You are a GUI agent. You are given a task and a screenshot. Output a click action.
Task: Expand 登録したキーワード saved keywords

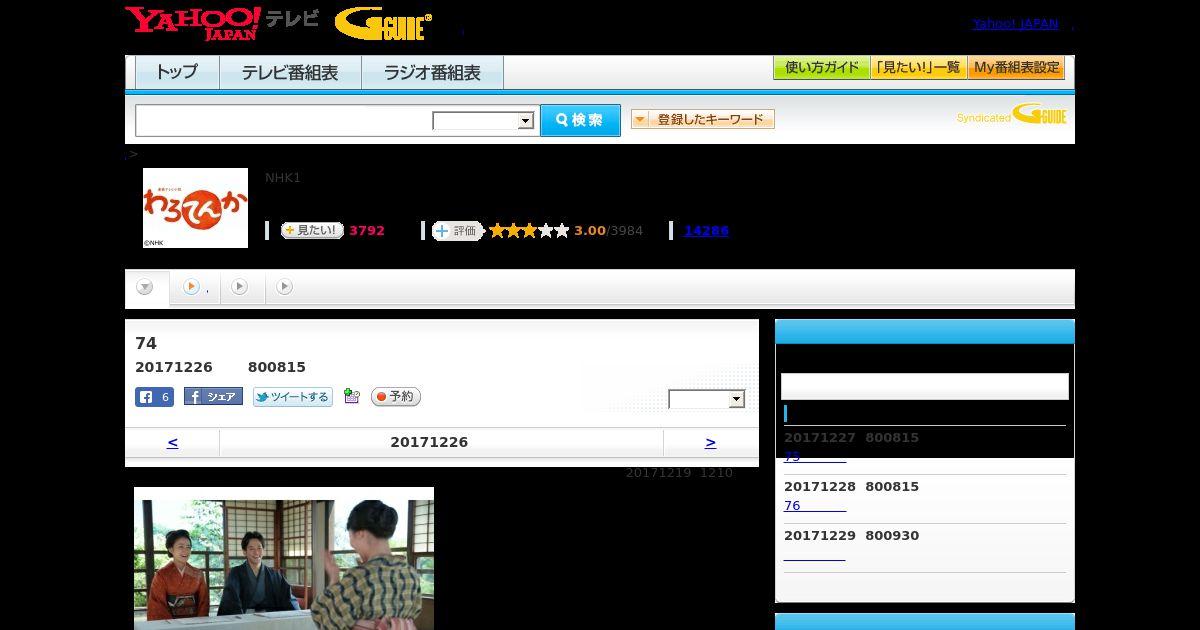click(703, 119)
